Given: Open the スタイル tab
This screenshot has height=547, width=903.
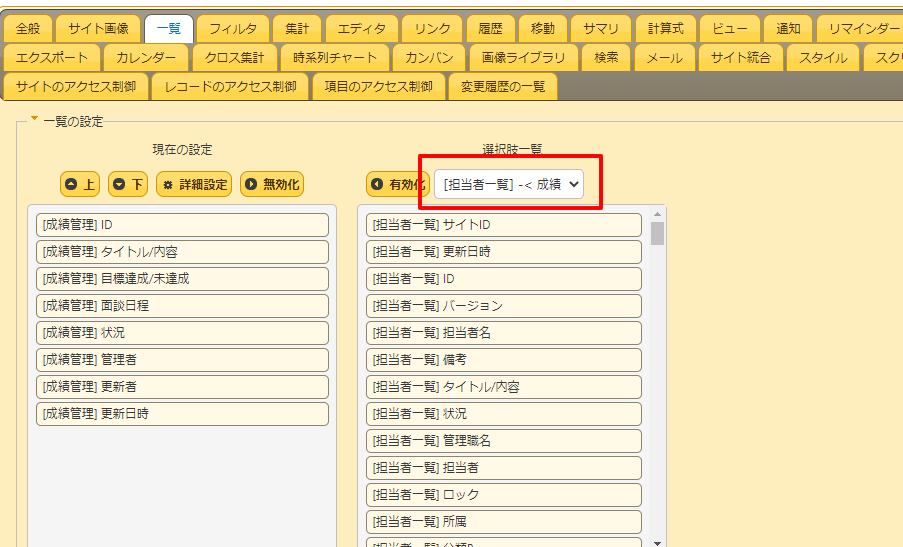Looking at the screenshot, I should [x=823, y=58].
